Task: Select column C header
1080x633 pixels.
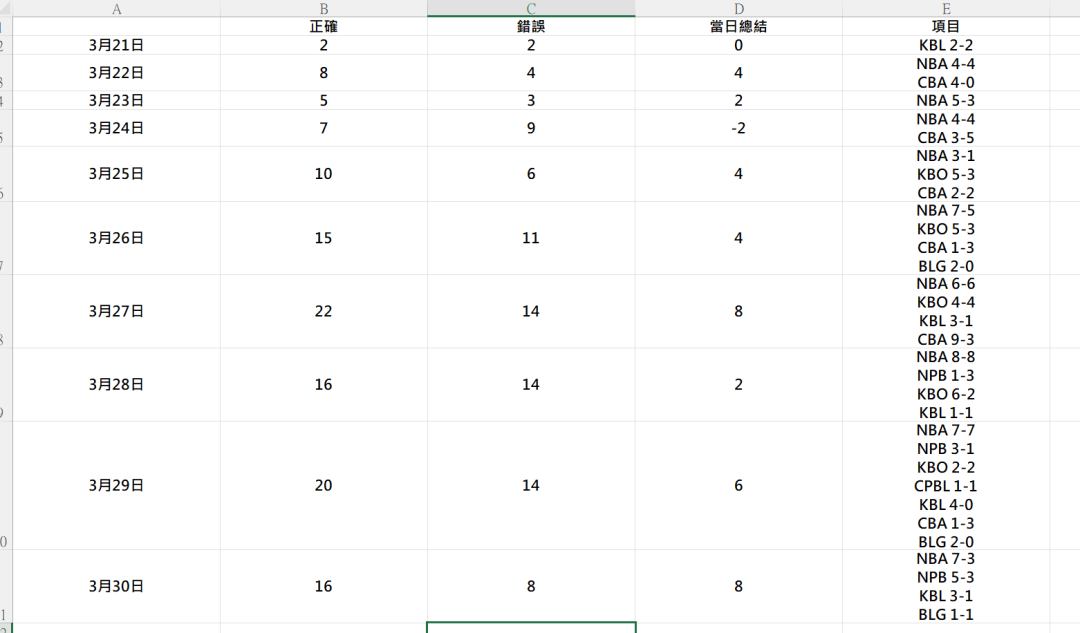Action: pos(531,8)
